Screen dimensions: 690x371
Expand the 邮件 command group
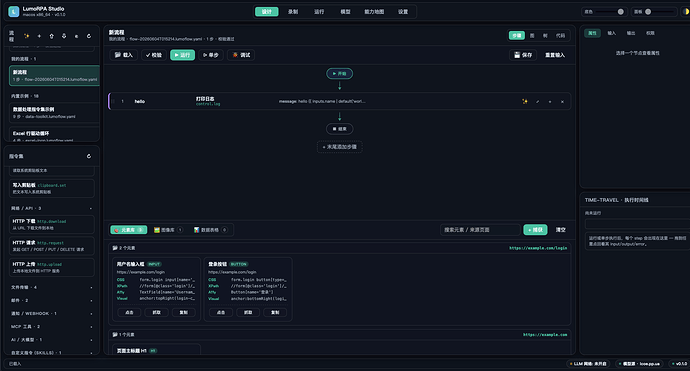coord(51,301)
